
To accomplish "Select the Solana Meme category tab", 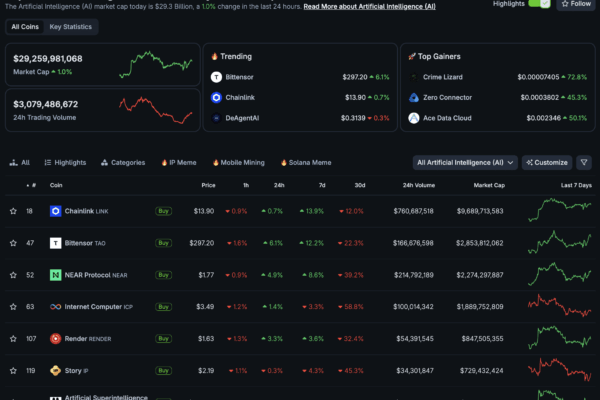I will (x=304, y=162).
